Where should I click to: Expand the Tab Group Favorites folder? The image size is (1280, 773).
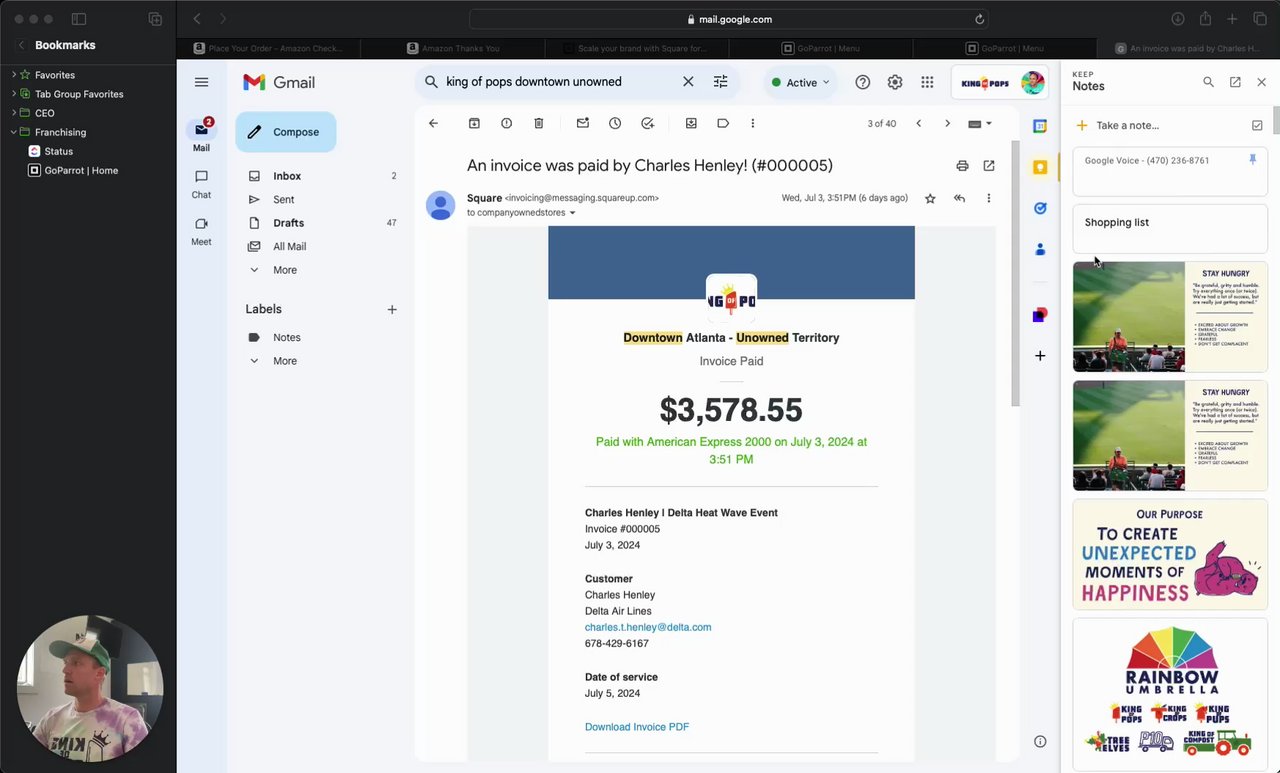click(13, 94)
